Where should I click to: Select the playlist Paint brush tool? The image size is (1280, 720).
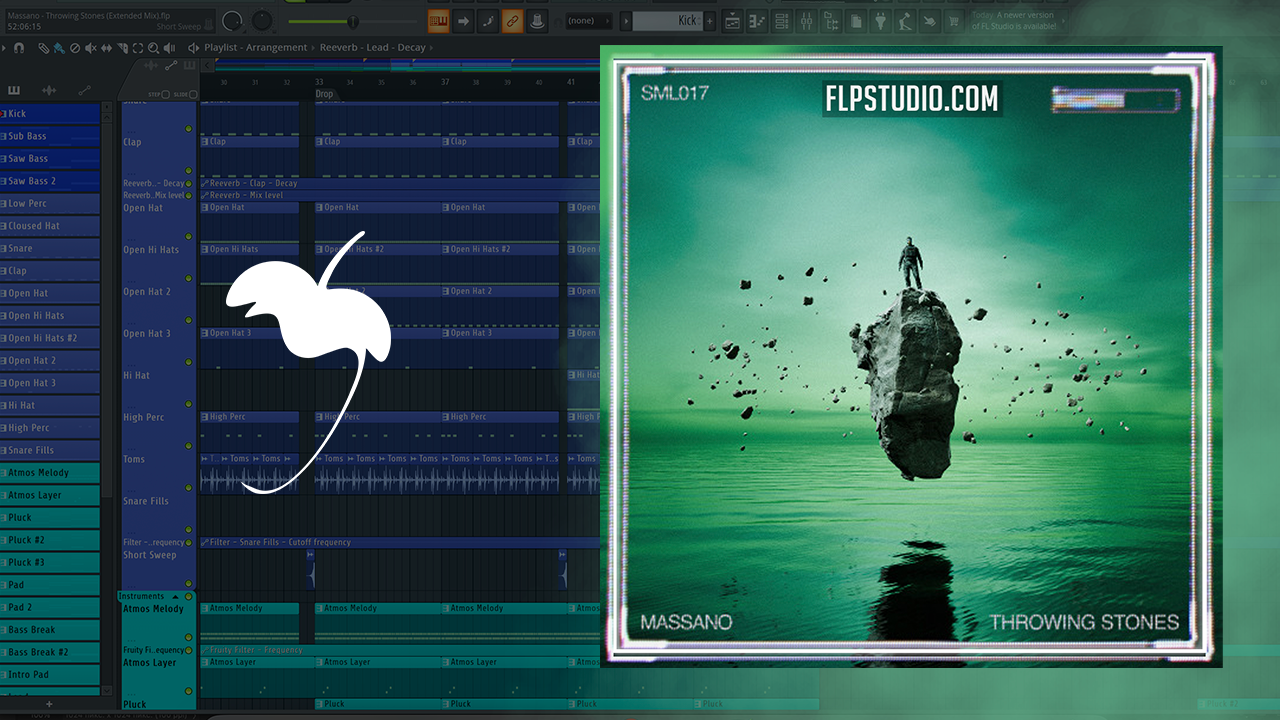(59, 48)
